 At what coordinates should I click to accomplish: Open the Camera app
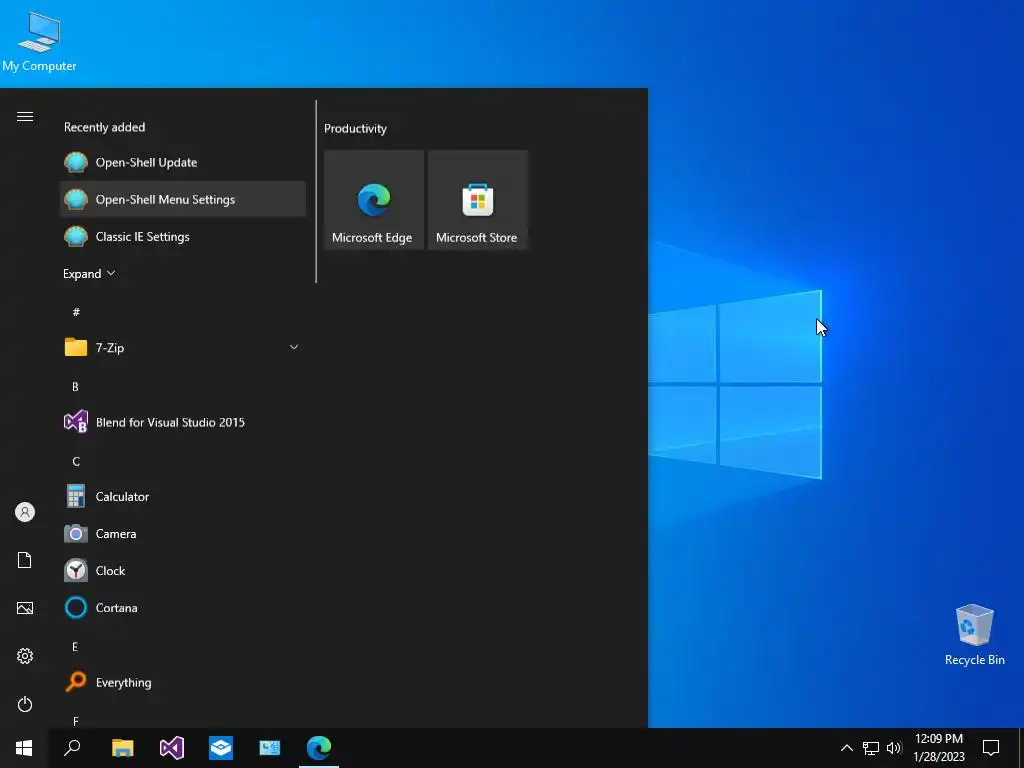pos(183,534)
